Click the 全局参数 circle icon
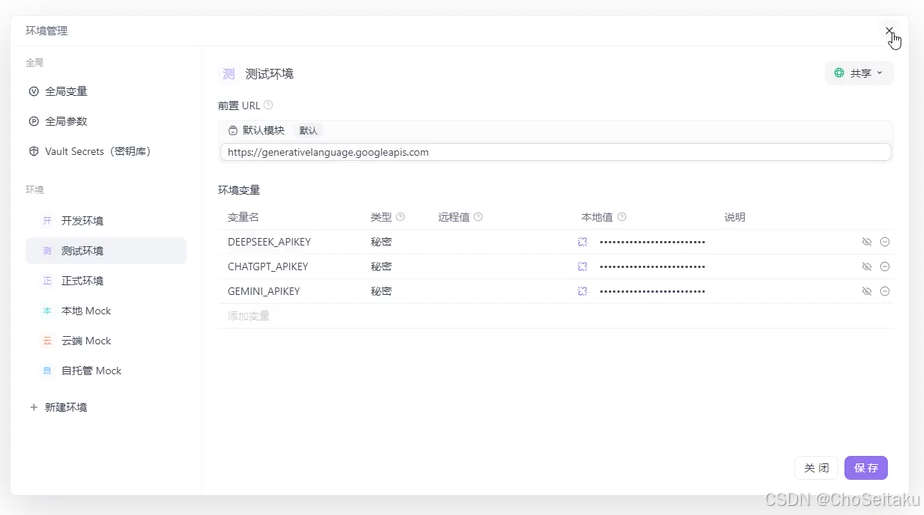924x515 pixels. click(34, 121)
